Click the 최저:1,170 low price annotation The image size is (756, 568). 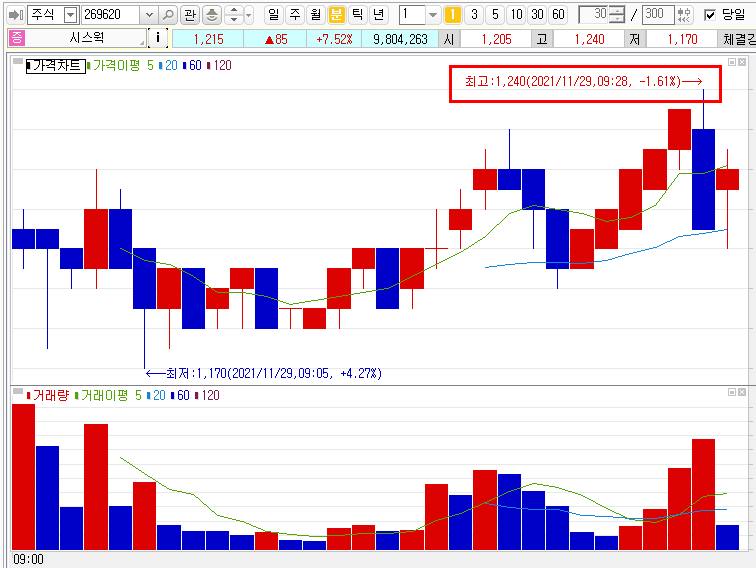[x=264, y=374]
